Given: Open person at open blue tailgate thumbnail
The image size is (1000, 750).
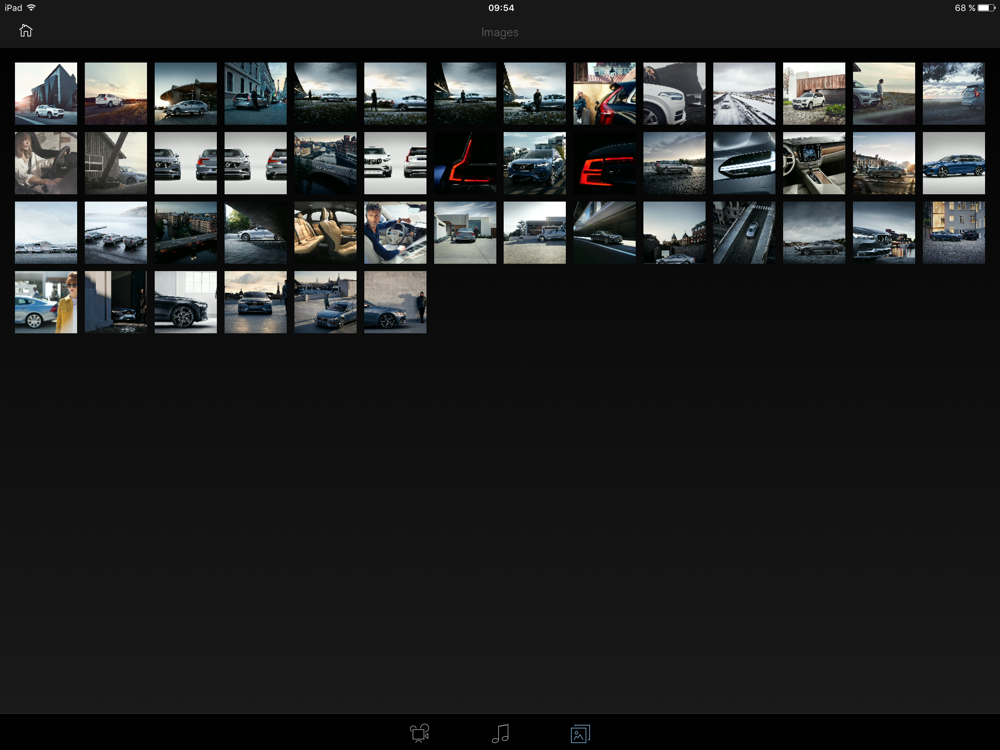Looking at the screenshot, I should coord(605,93).
